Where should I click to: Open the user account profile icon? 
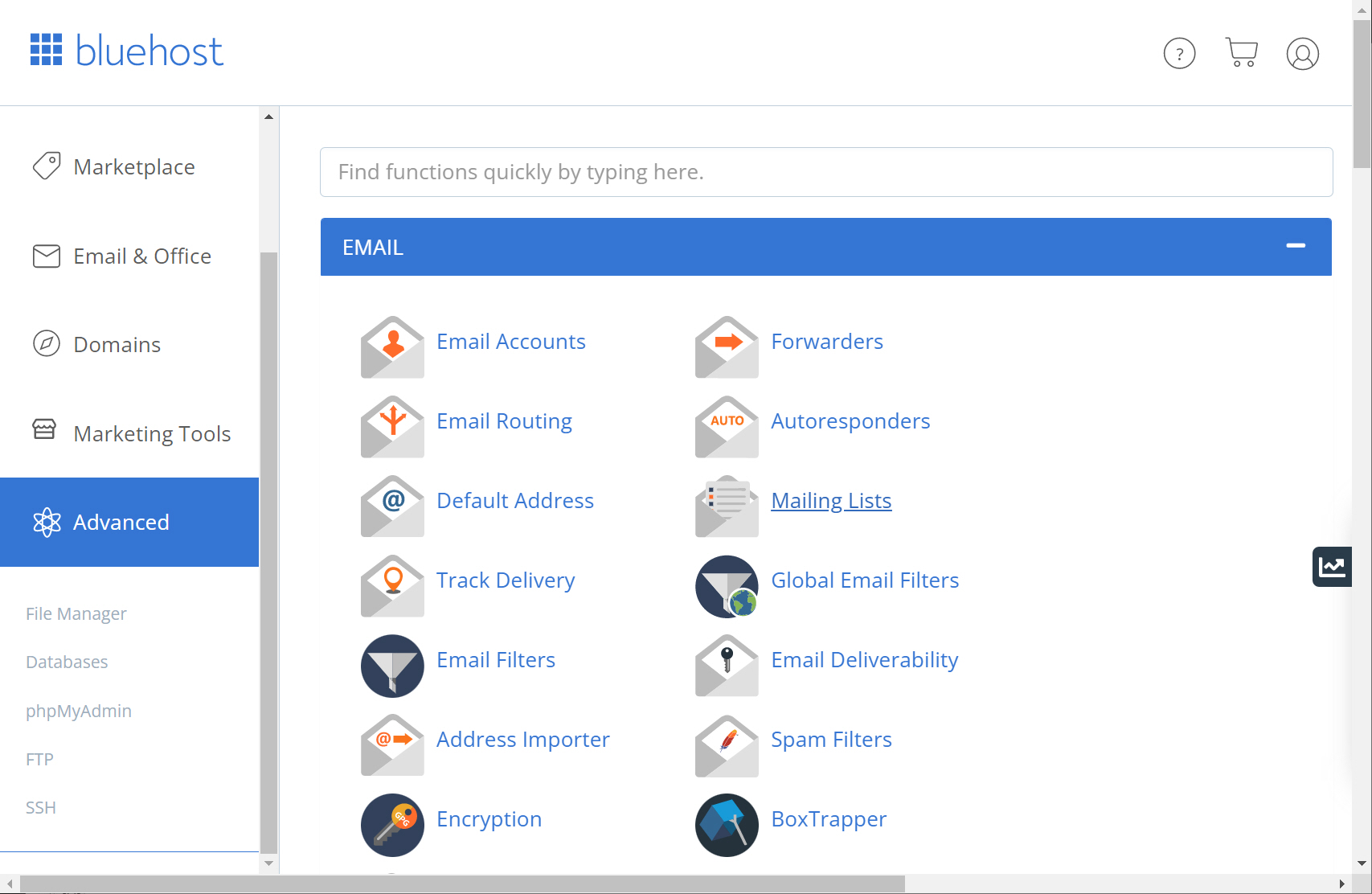pyautogui.click(x=1302, y=54)
